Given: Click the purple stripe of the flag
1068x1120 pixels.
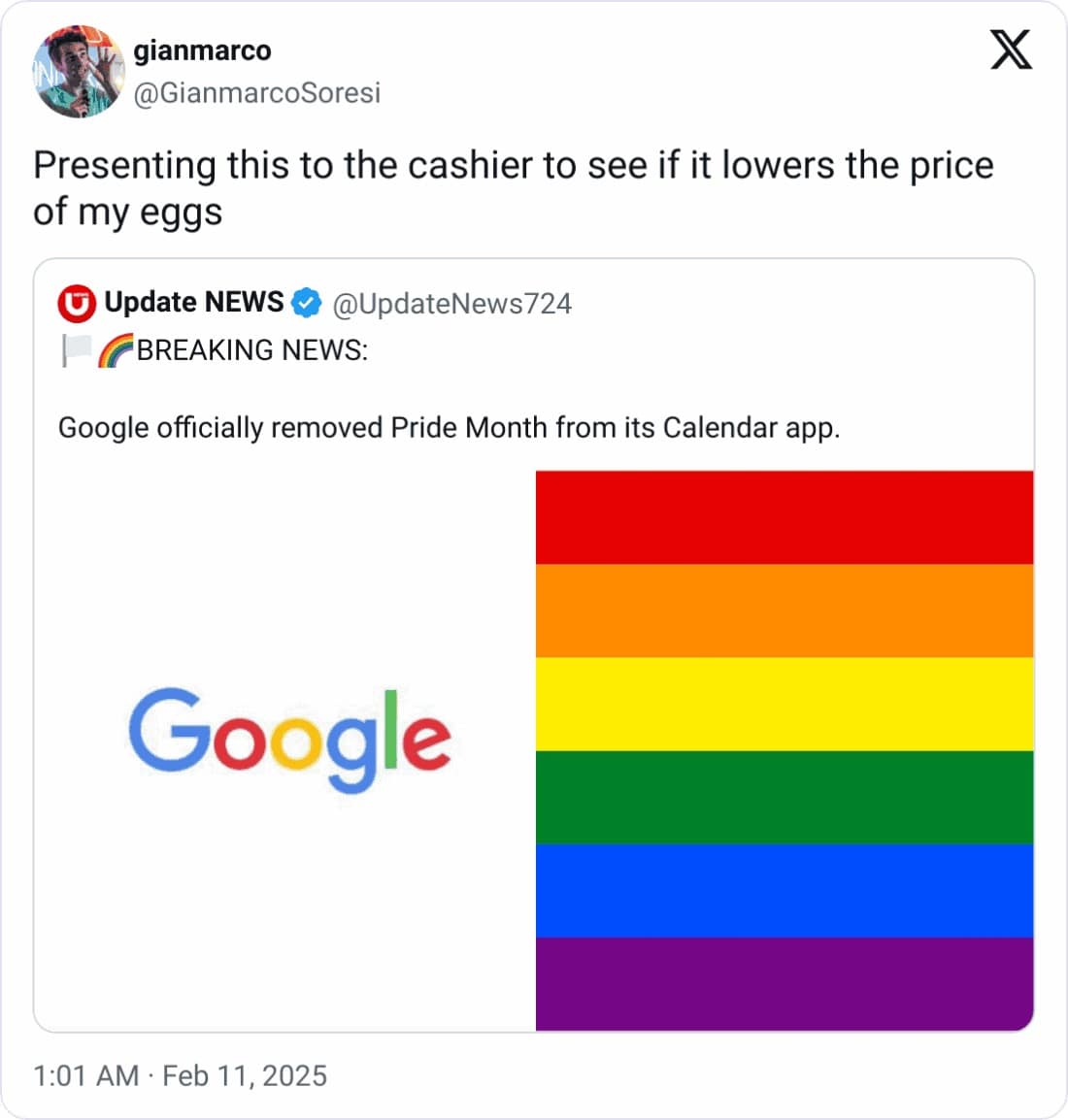Looking at the screenshot, I should pyautogui.click(x=784, y=983).
